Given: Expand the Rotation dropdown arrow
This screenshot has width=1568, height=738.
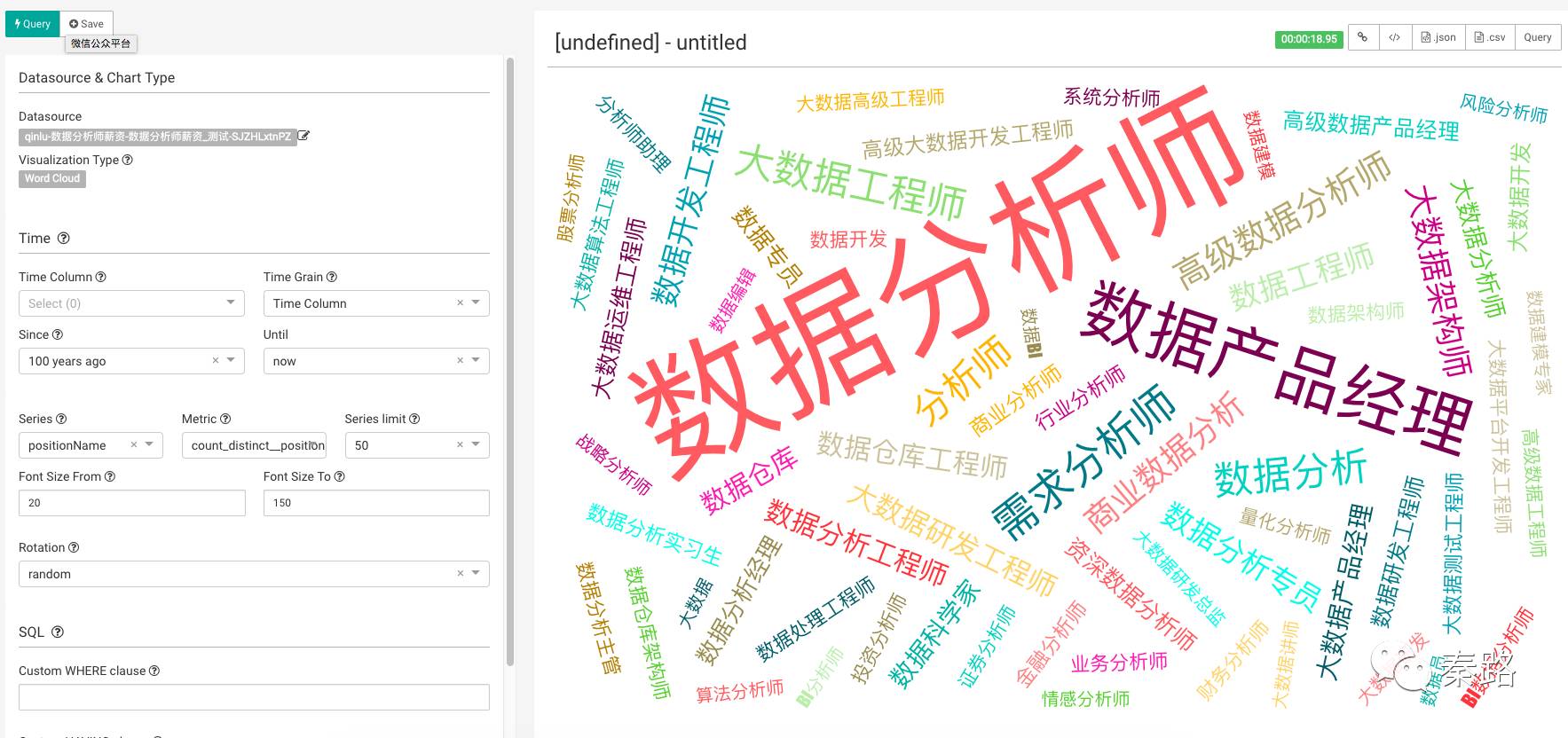Looking at the screenshot, I should click(477, 574).
